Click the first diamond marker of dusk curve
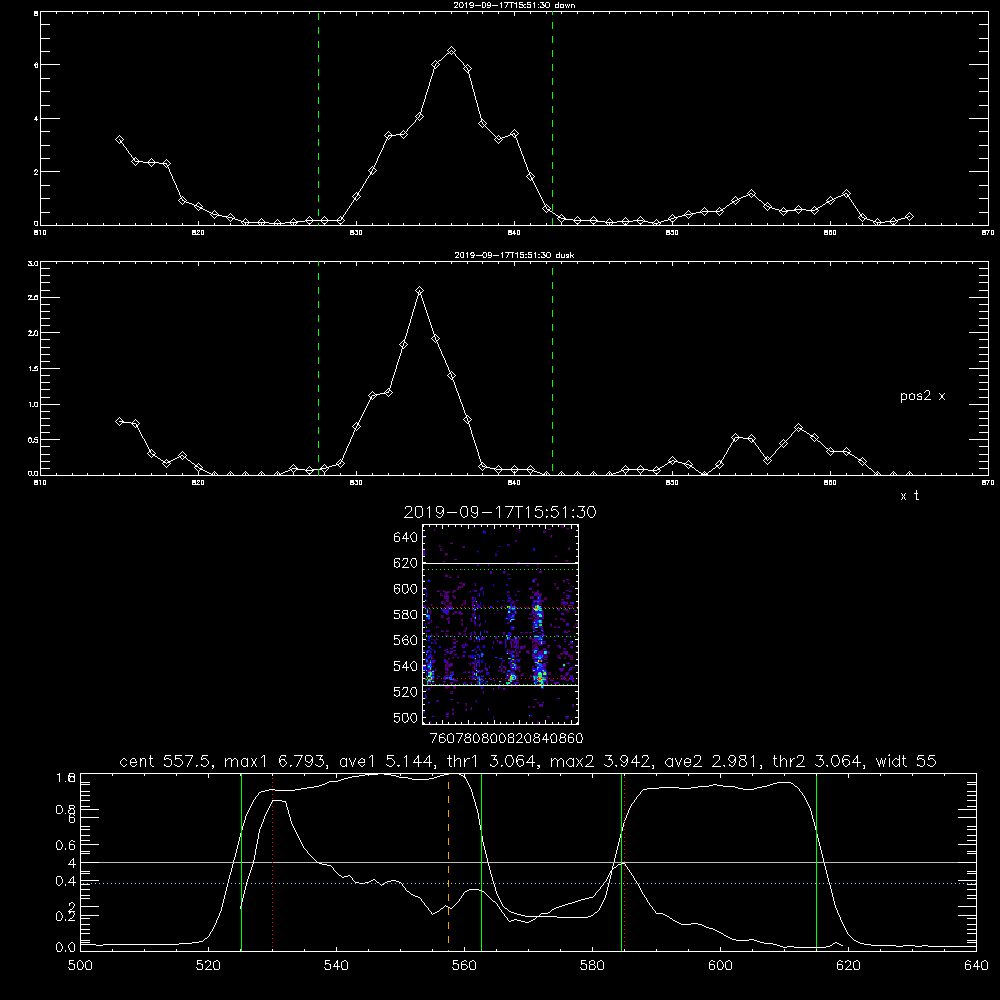The height and width of the screenshot is (1000, 1000). [119, 421]
